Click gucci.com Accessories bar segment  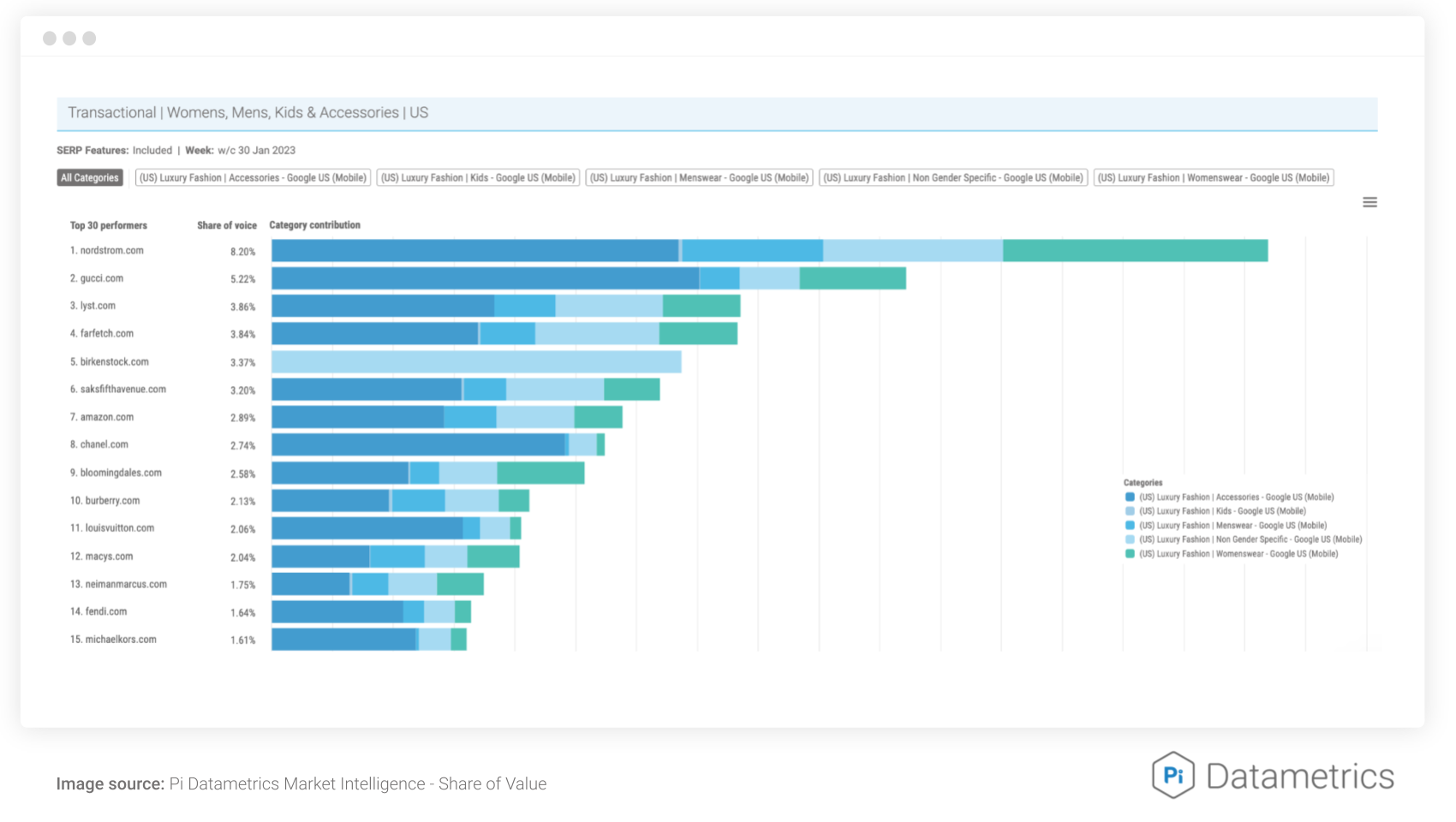486,278
